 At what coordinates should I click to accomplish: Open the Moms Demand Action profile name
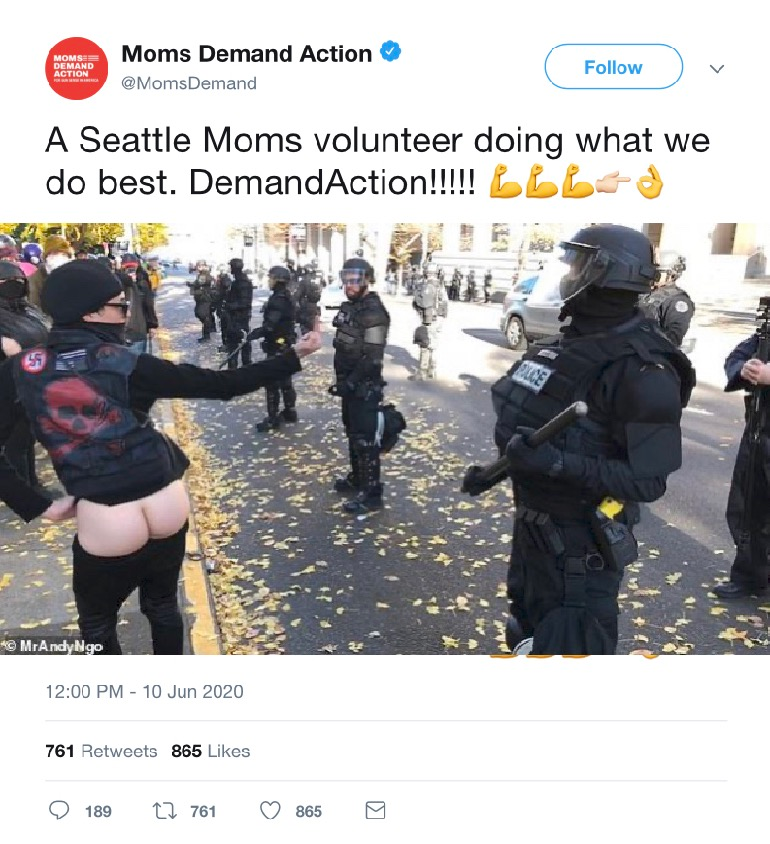[246, 53]
